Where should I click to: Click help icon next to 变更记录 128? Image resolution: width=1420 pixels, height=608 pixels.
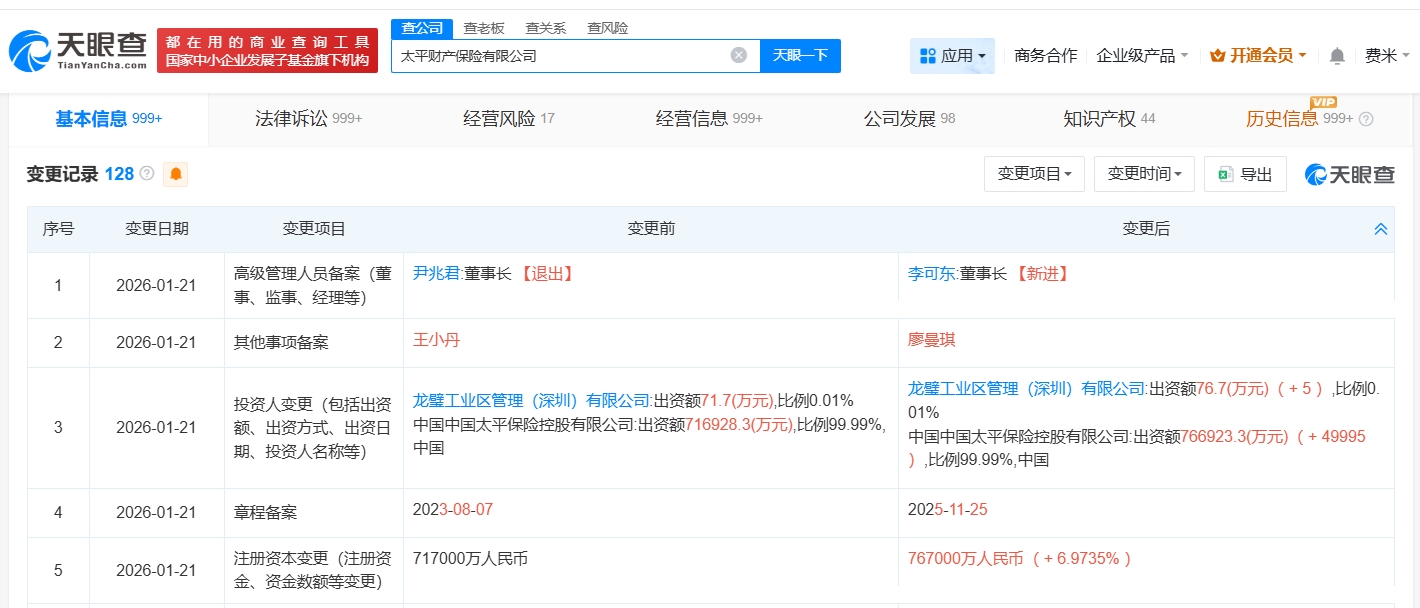coord(147,174)
